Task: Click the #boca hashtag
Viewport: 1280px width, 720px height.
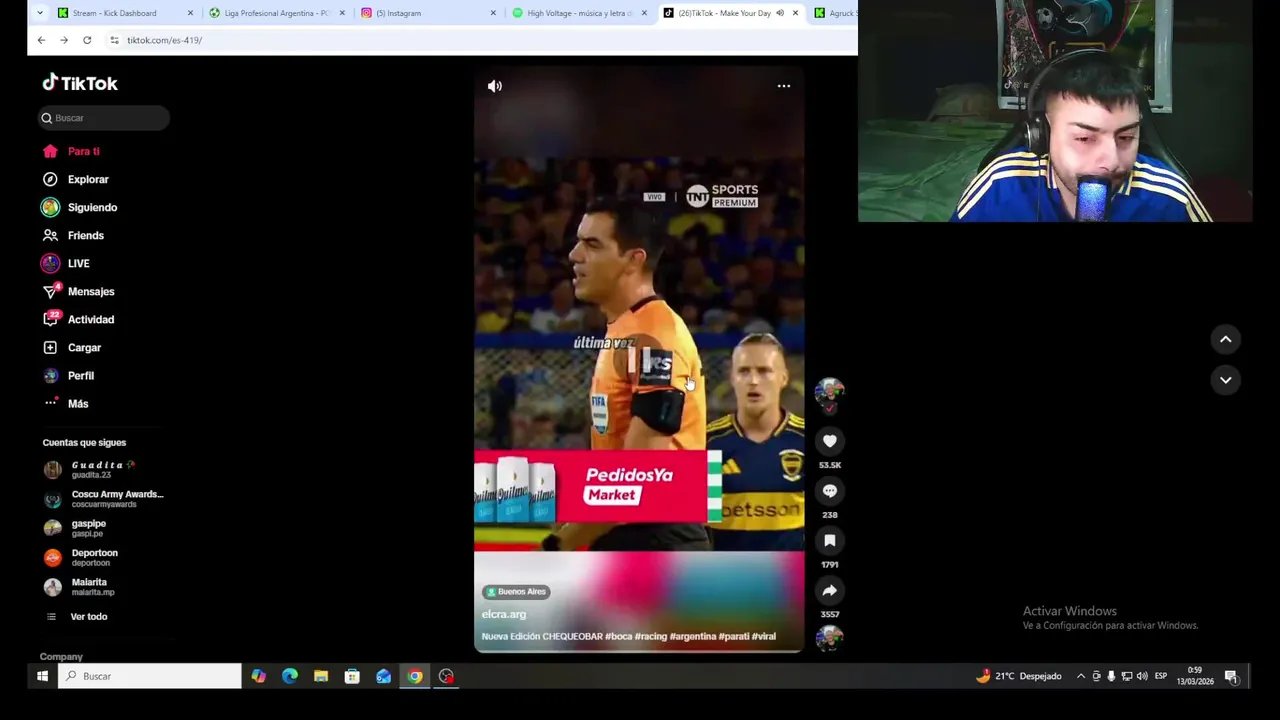Action: [619, 637]
